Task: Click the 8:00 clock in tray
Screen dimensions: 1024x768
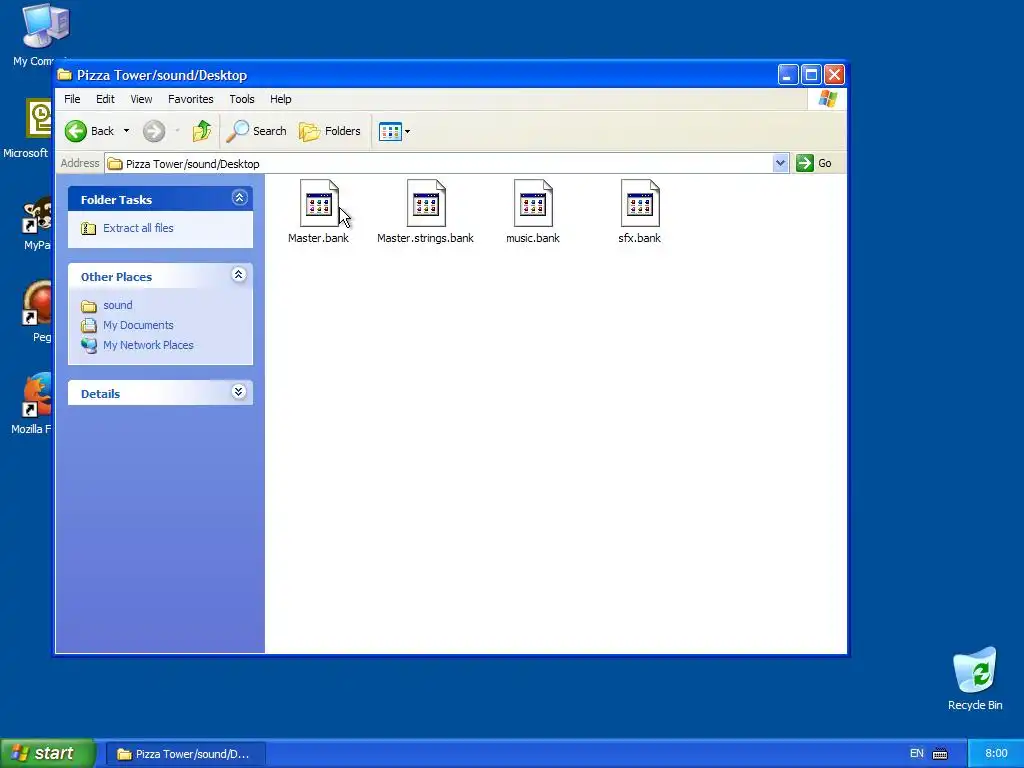Action: pyautogui.click(x=997, y=754)
